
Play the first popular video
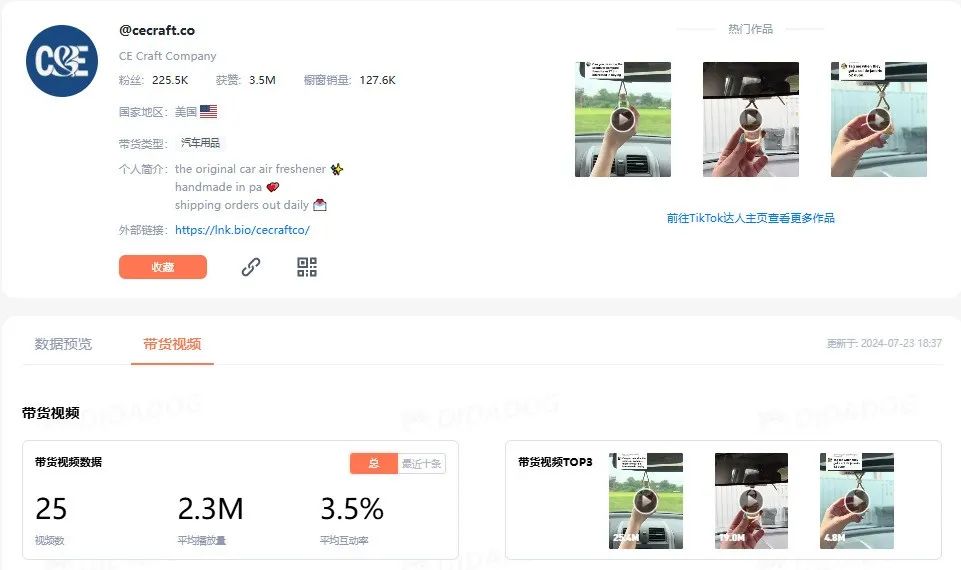623,120
